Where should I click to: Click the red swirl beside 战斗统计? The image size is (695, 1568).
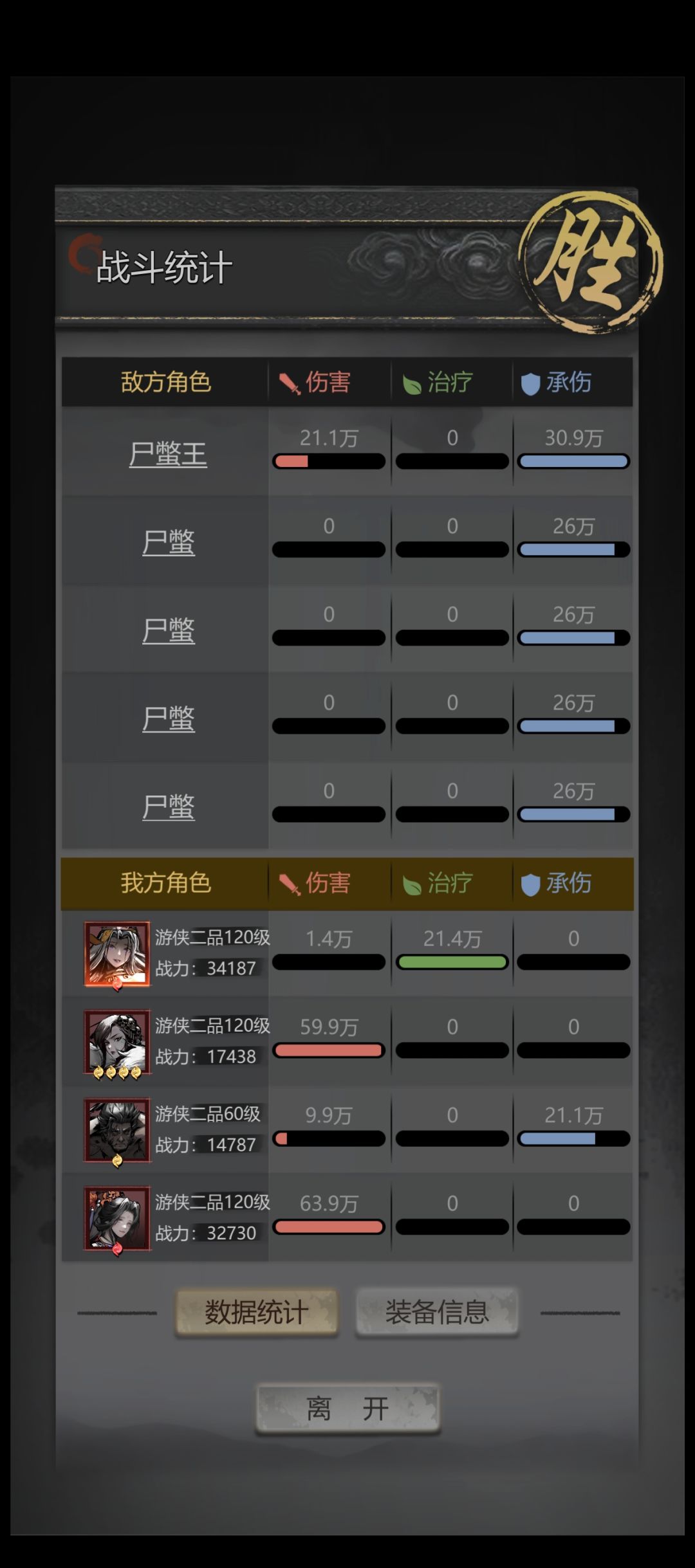pyautogui.click(x=82, y=254)
